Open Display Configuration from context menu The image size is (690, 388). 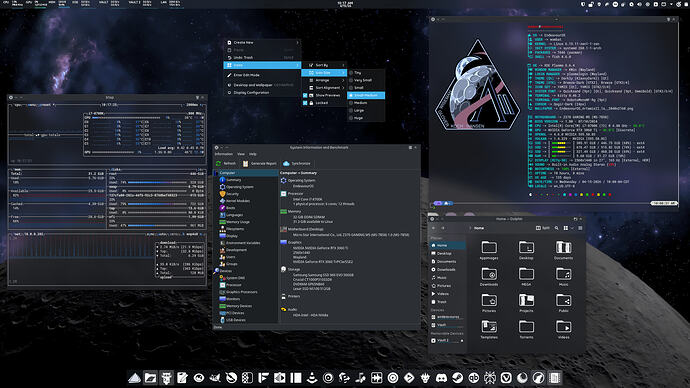click(x=263, y=92)
